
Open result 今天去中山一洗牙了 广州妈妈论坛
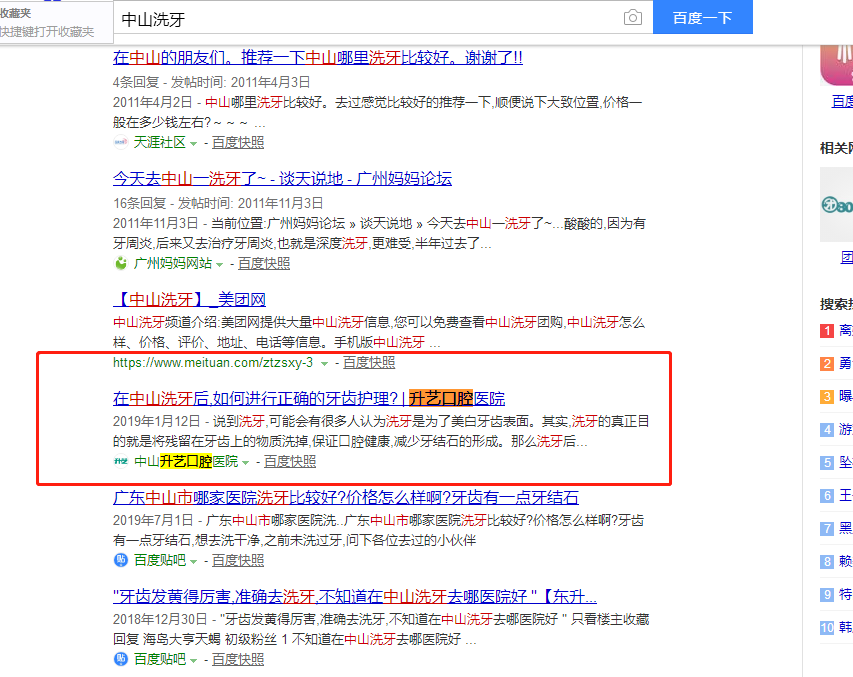[x=282, y=179]
